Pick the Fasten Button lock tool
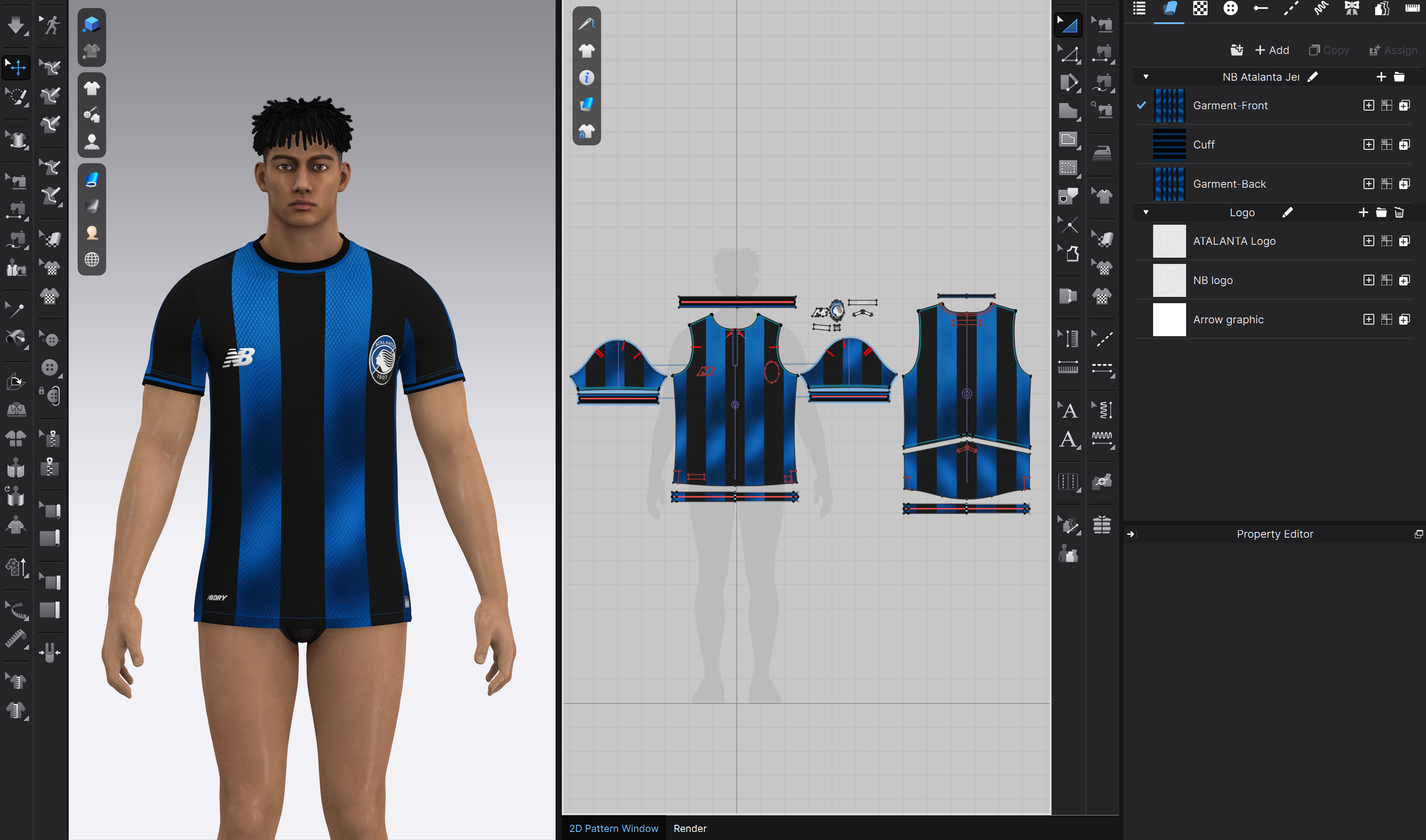Viewport: 1426px width, 840px height. (x=50, y=395)
